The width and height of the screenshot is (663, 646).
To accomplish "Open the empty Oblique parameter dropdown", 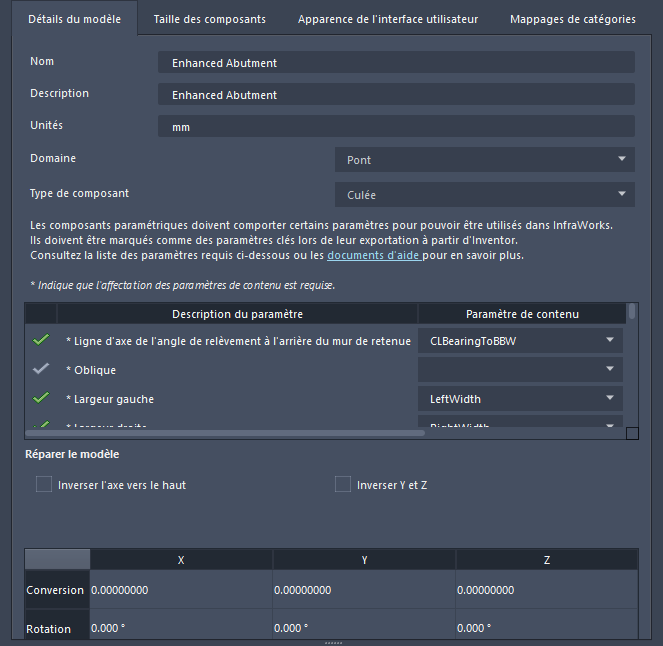I will pos(520,370).
